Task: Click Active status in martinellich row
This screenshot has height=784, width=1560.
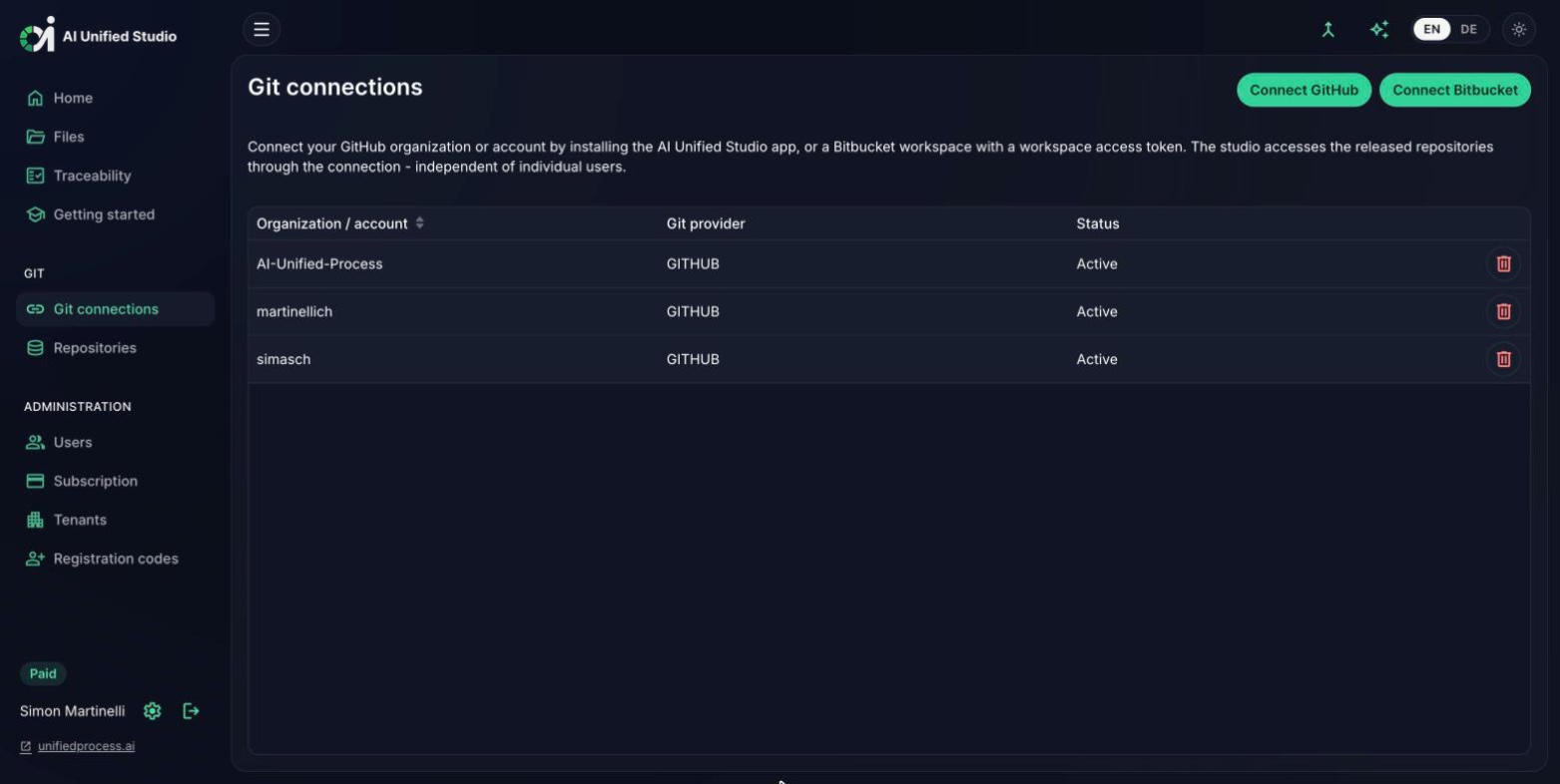Action: tap(1097, 311)
